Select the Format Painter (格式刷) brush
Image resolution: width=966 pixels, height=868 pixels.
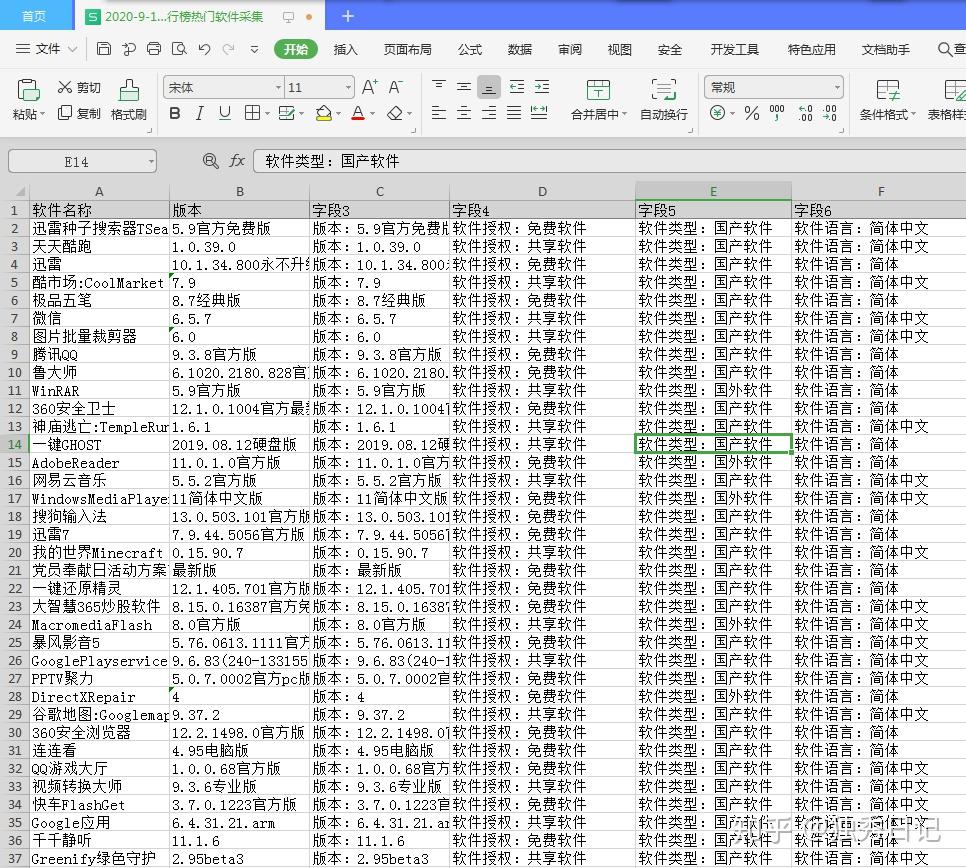click(x=129, y=99)
